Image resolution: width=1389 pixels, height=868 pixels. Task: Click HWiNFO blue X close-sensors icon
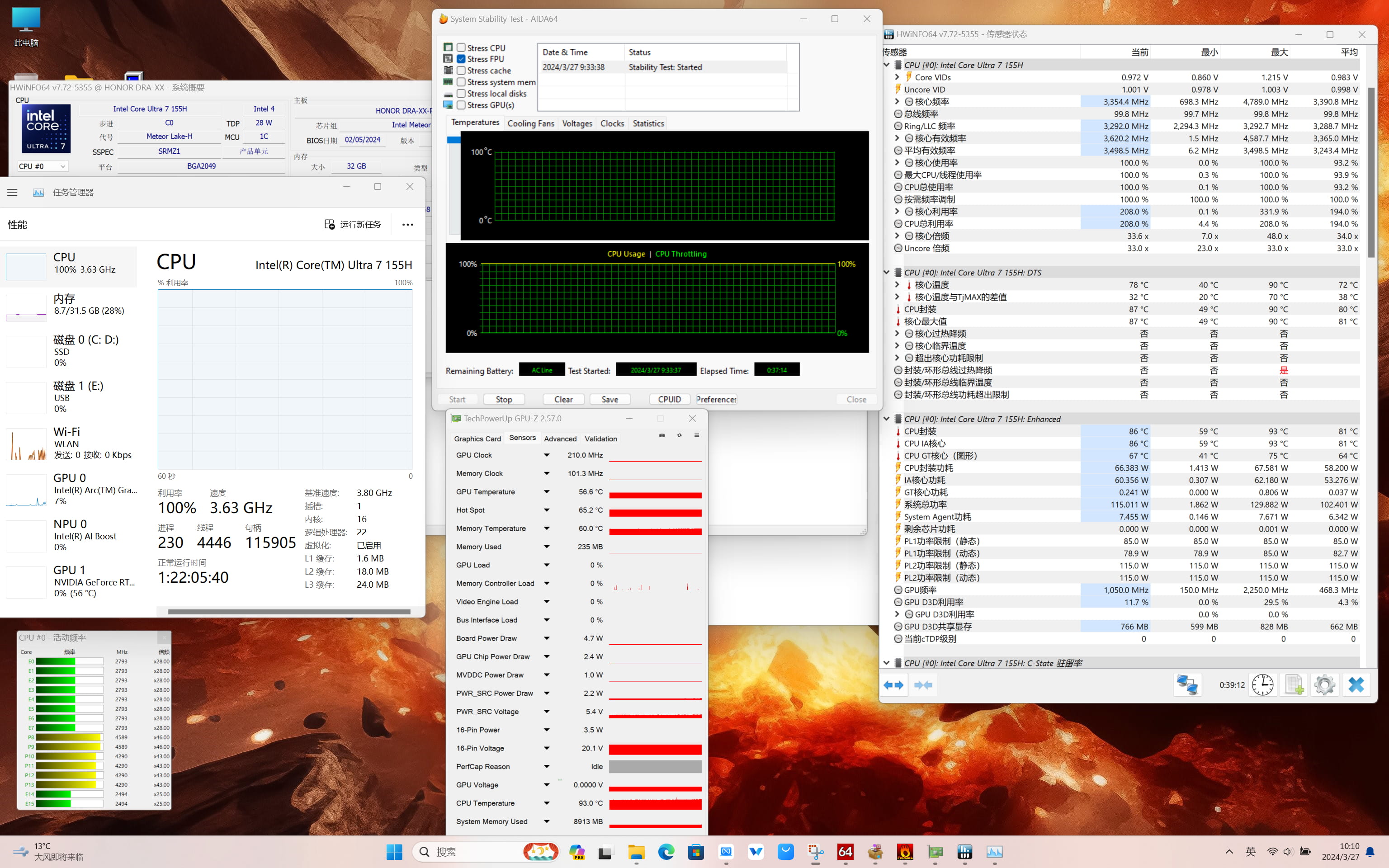1356,685
